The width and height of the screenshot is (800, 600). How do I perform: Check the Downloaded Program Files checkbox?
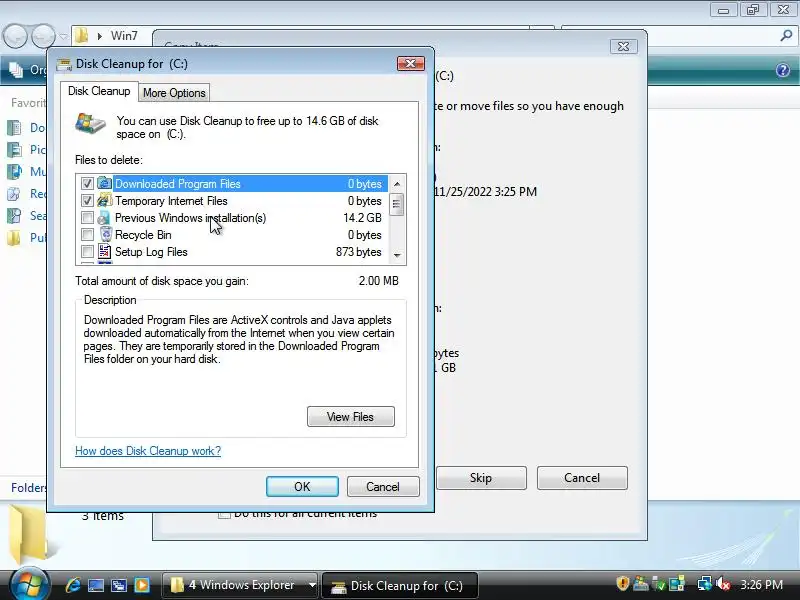point(87,184)
